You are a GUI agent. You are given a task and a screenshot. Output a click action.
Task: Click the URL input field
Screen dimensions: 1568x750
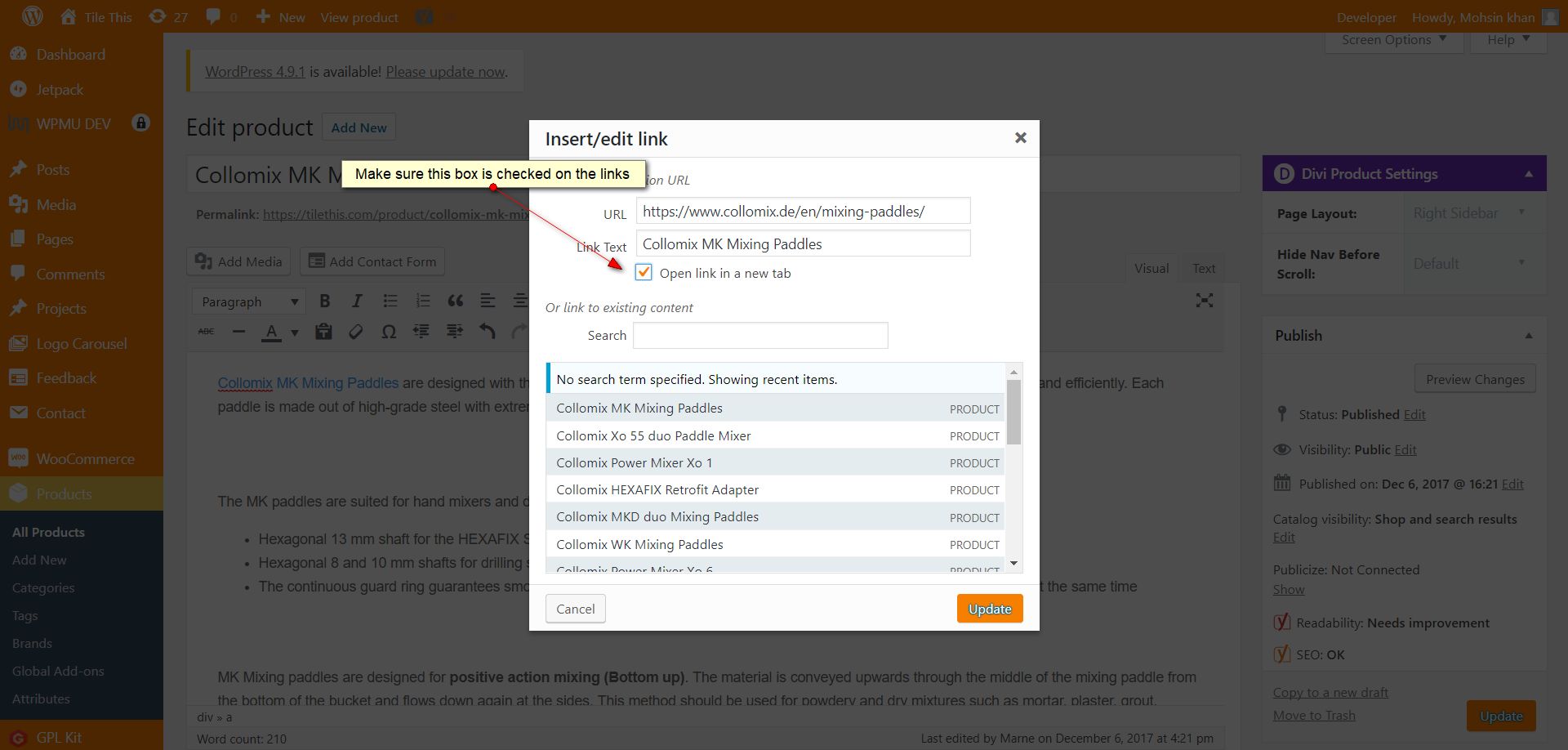coord(803,211)
